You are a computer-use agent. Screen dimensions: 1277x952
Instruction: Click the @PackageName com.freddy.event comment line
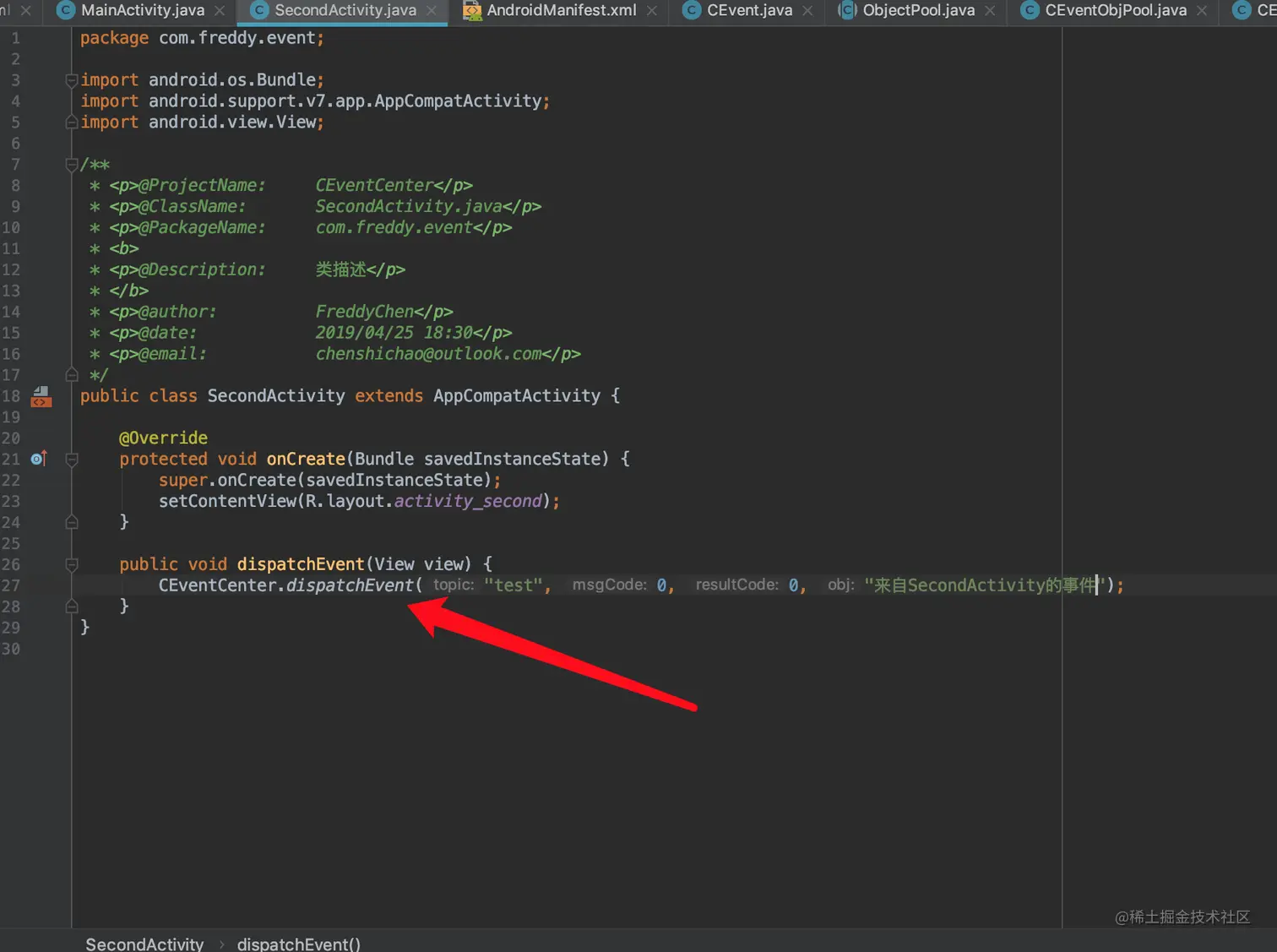click(x=301, y=228)
